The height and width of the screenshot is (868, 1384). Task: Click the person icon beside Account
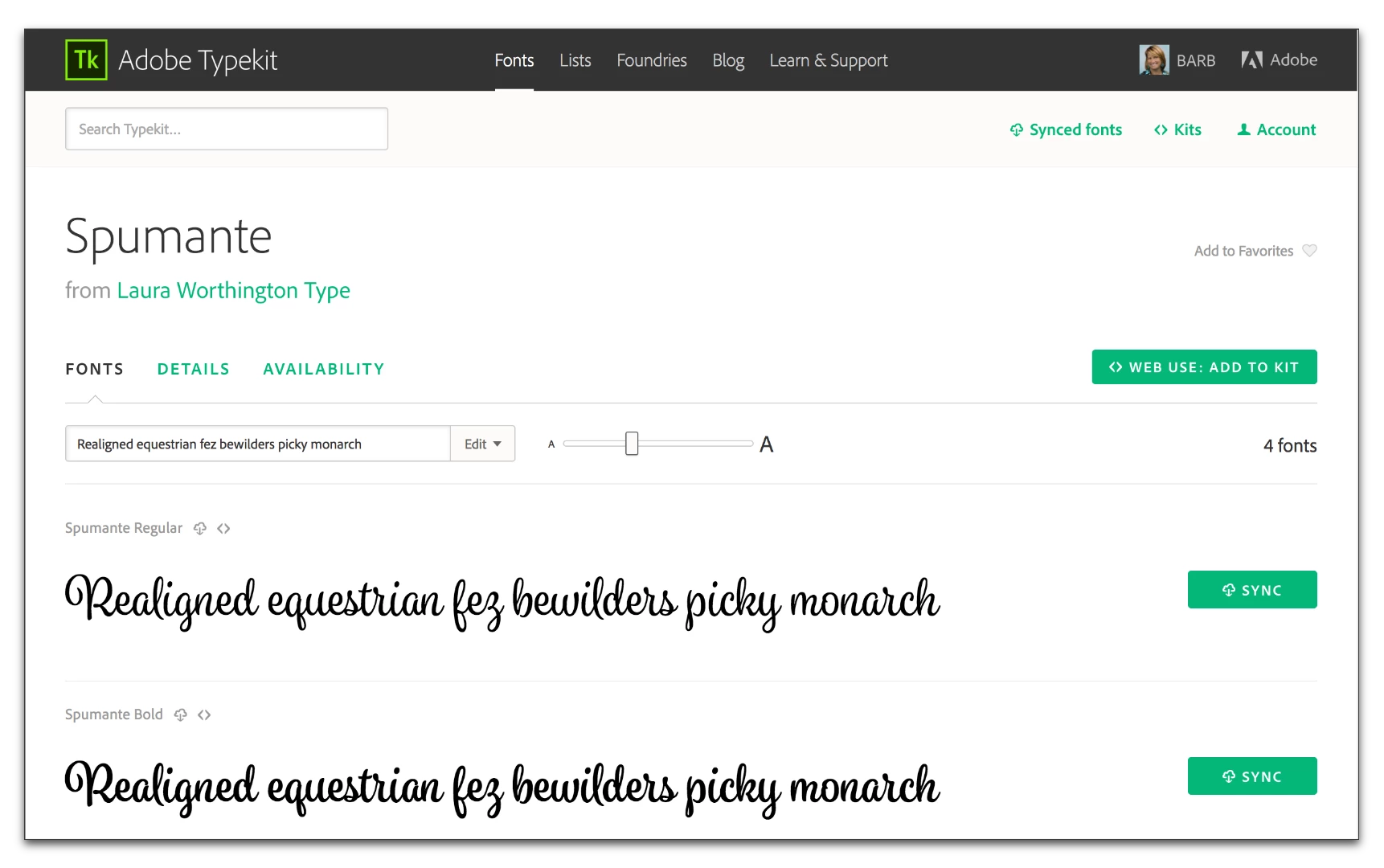[1243, 129]
